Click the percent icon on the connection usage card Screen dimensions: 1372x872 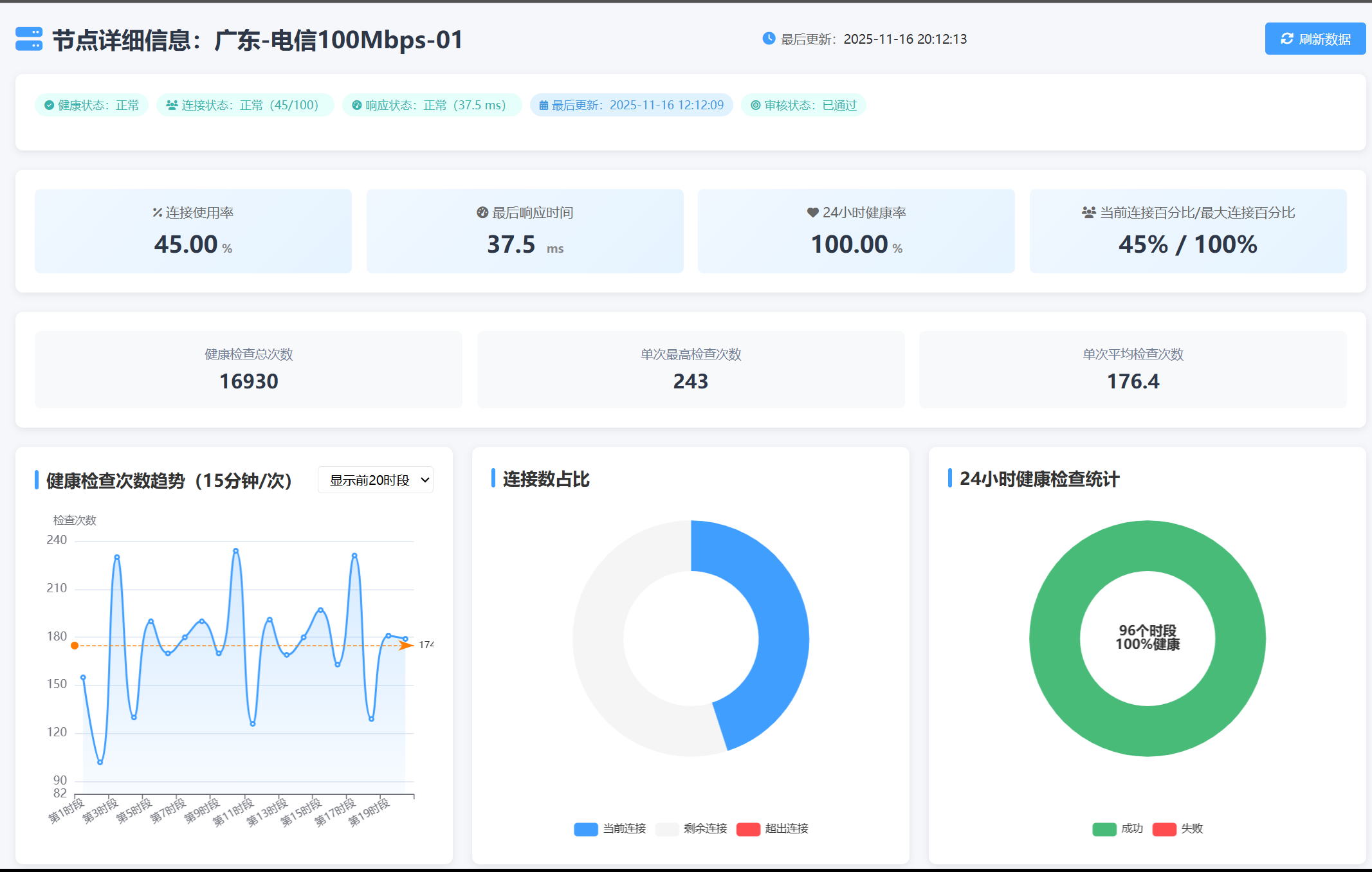pos(157,213)
